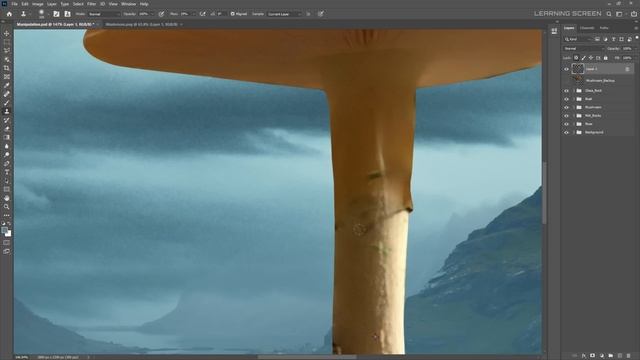The width and height of the screenshot is (640, 360).
Task: Expand the Background group
Action: [573, 133]
